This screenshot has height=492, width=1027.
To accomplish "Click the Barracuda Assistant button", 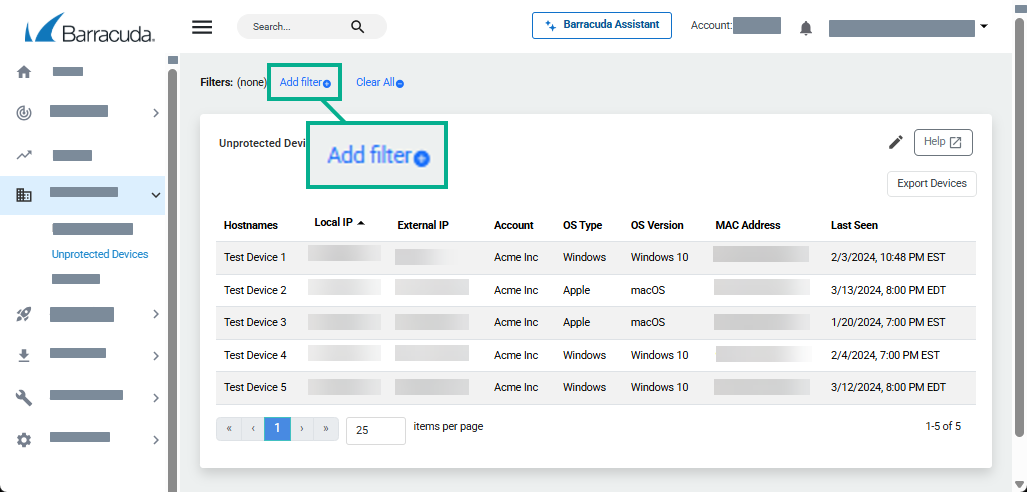I will [601, 25].
